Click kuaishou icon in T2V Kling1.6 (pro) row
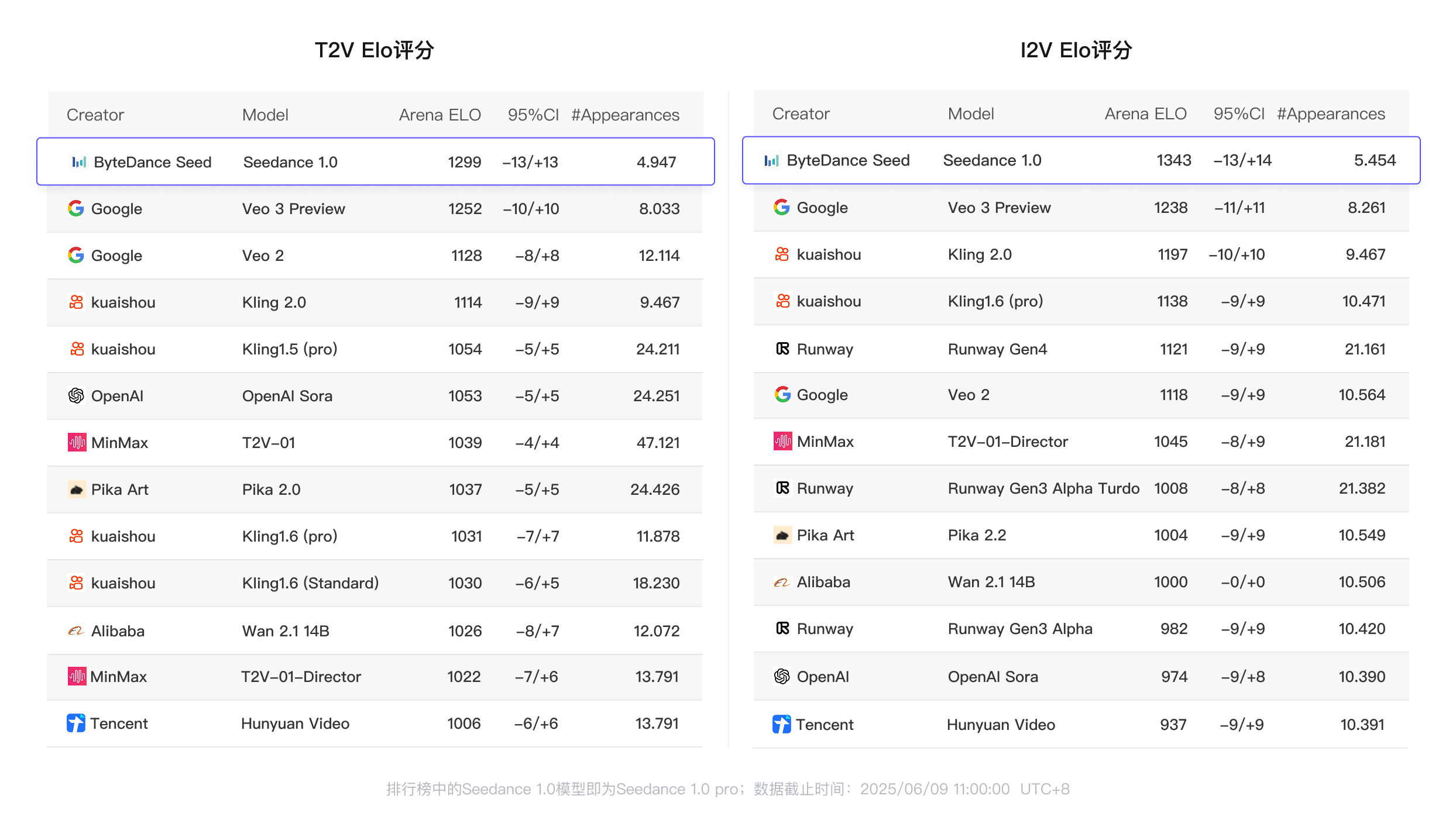This screenshot has width=1456, height=820. [77, 536]
